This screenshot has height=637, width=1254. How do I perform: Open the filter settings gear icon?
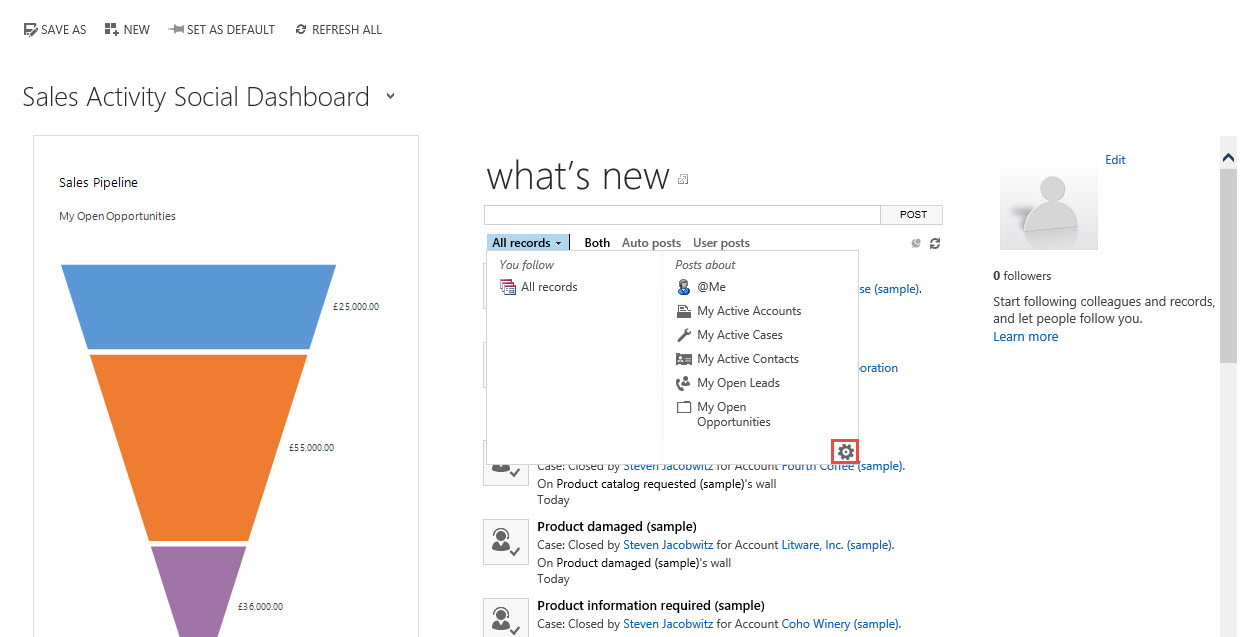click(x=846, y=452)
